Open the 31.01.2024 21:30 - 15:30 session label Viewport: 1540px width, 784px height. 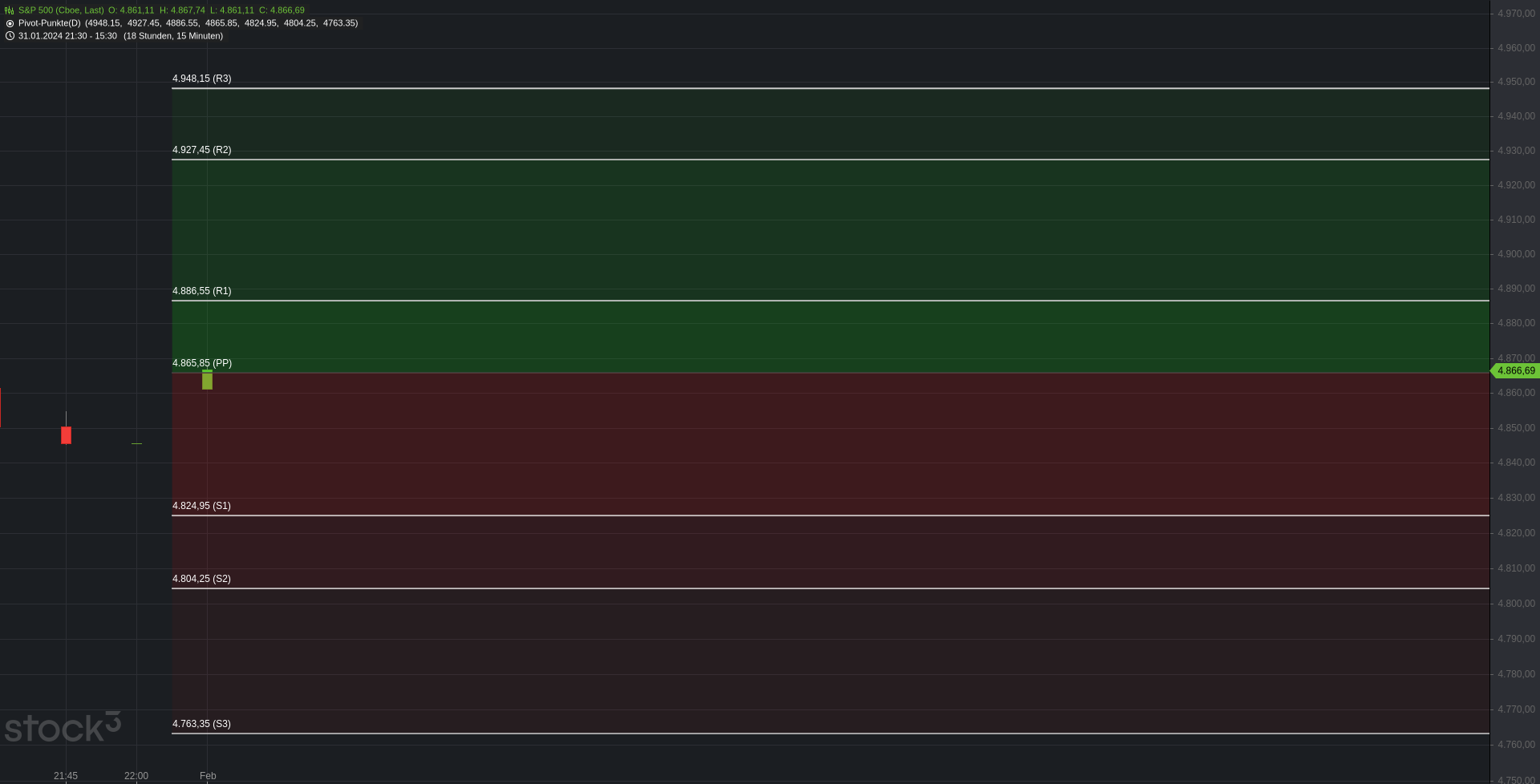[x=67, y=36]
